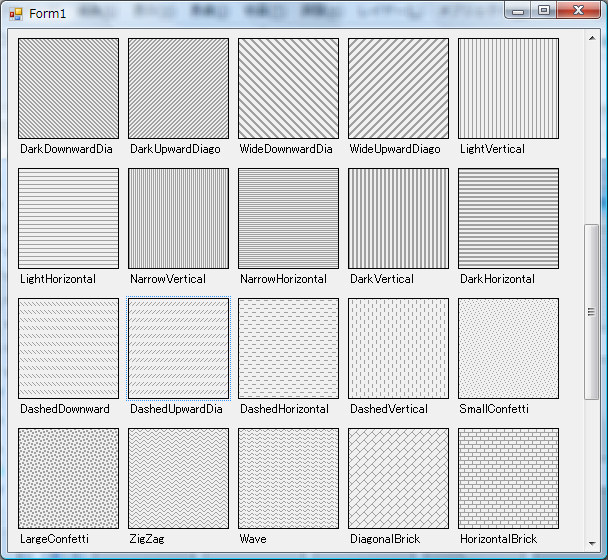Select the HorizontalBrick pattern thumbnail
Screen dimensions: 608x560
pyautogui.click(x=508, y=478)
